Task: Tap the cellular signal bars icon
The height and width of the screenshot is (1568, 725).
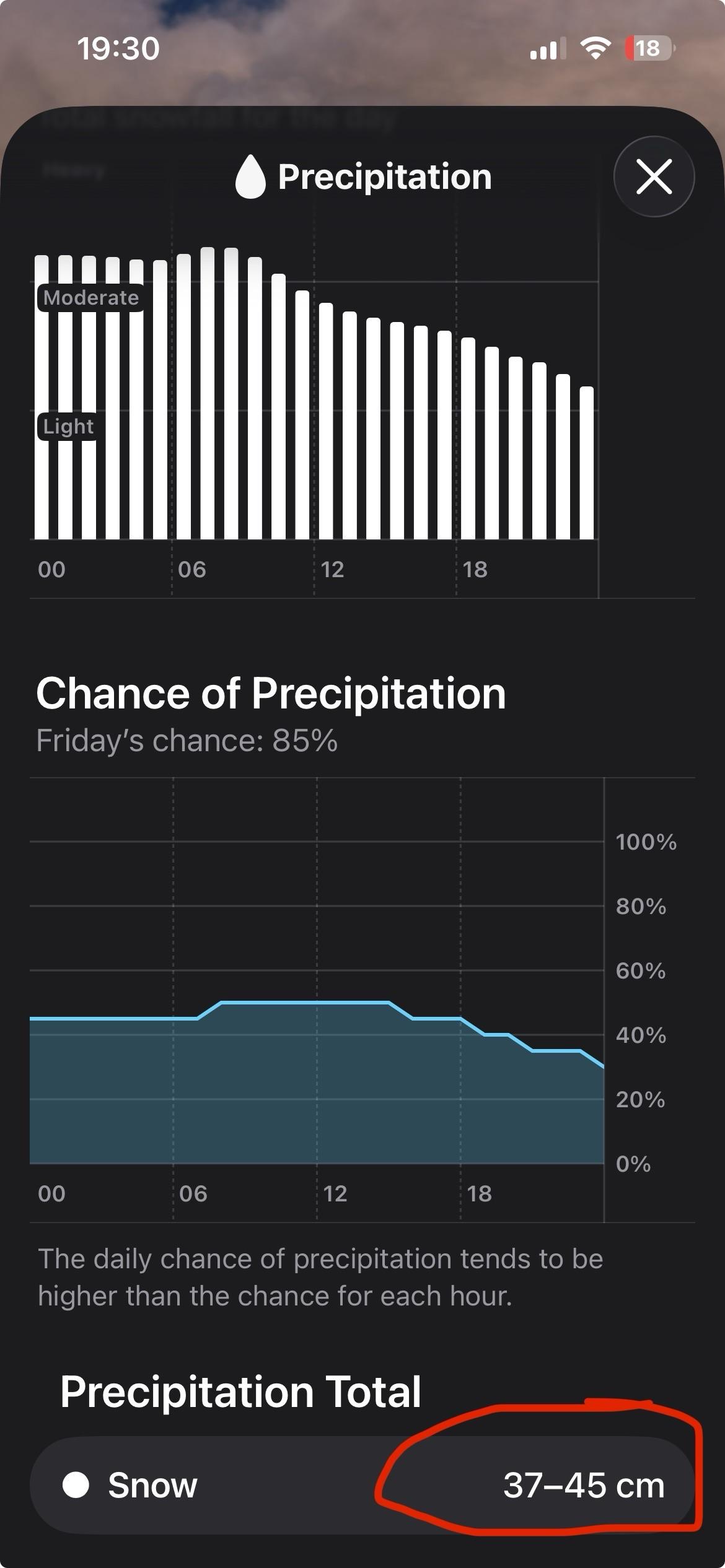Action: tap(547, 48)
